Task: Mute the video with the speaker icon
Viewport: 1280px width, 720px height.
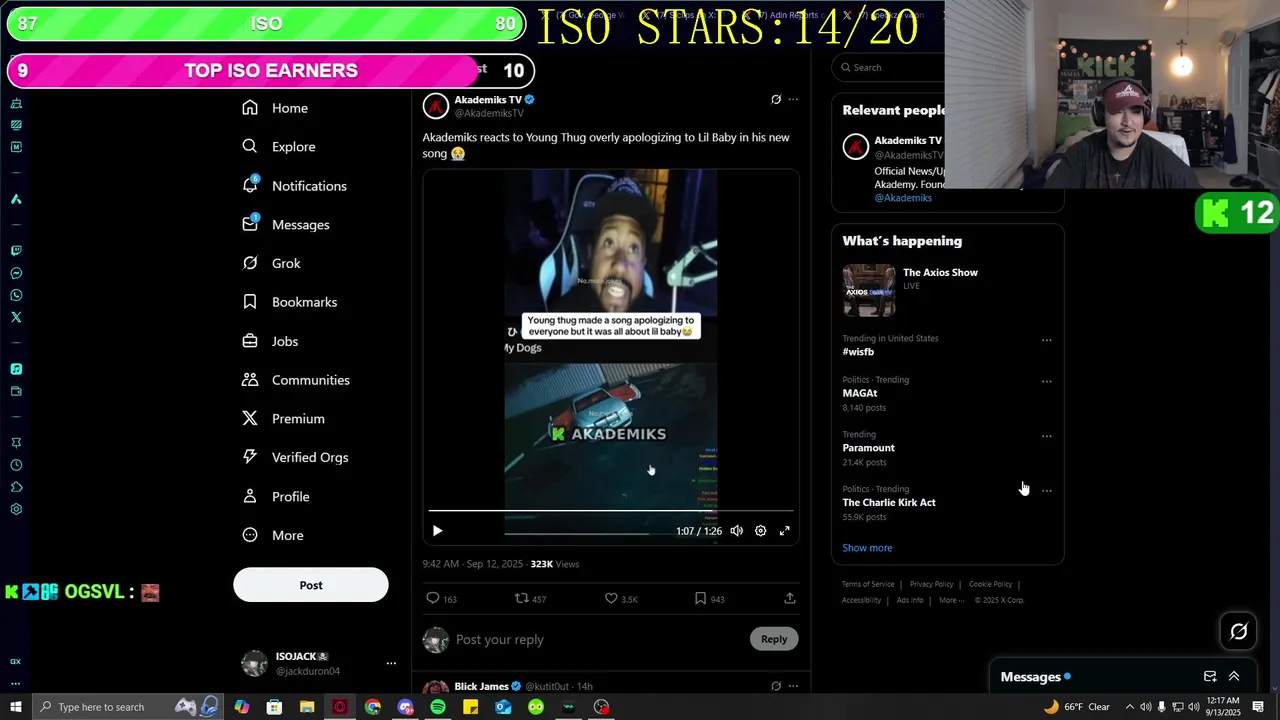Action: point(737,531)
